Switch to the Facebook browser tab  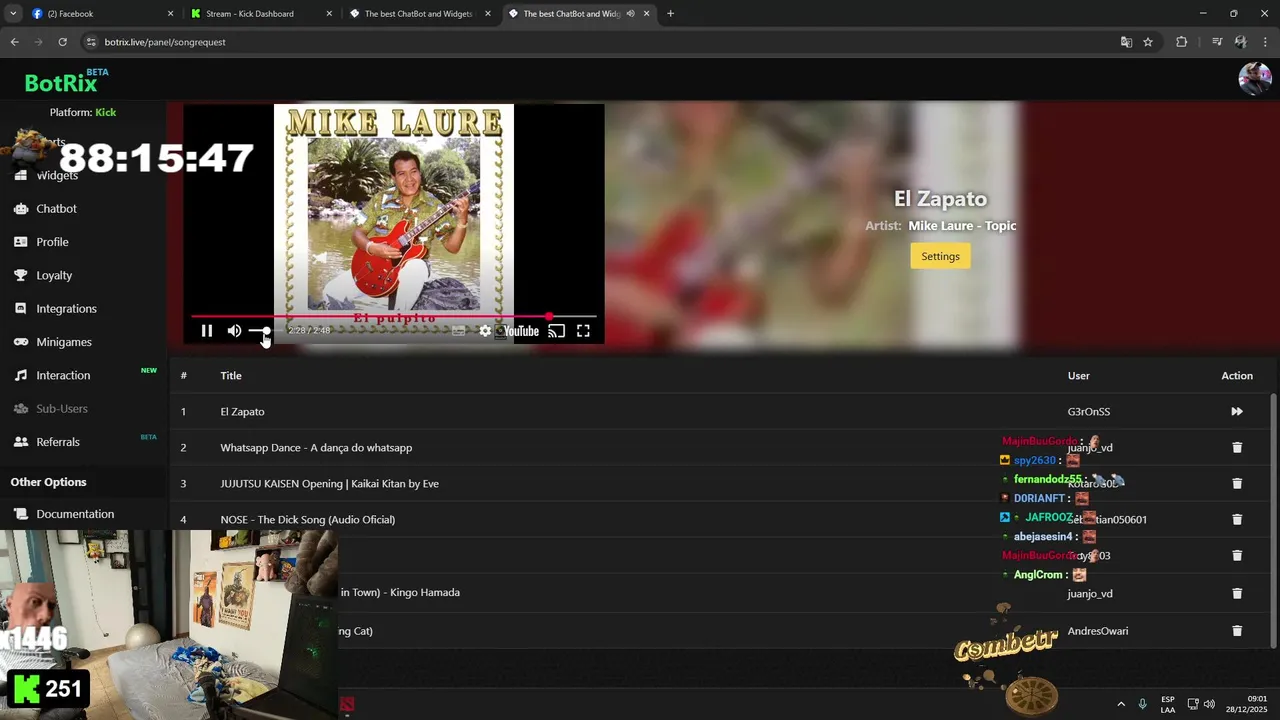[100, 14]
